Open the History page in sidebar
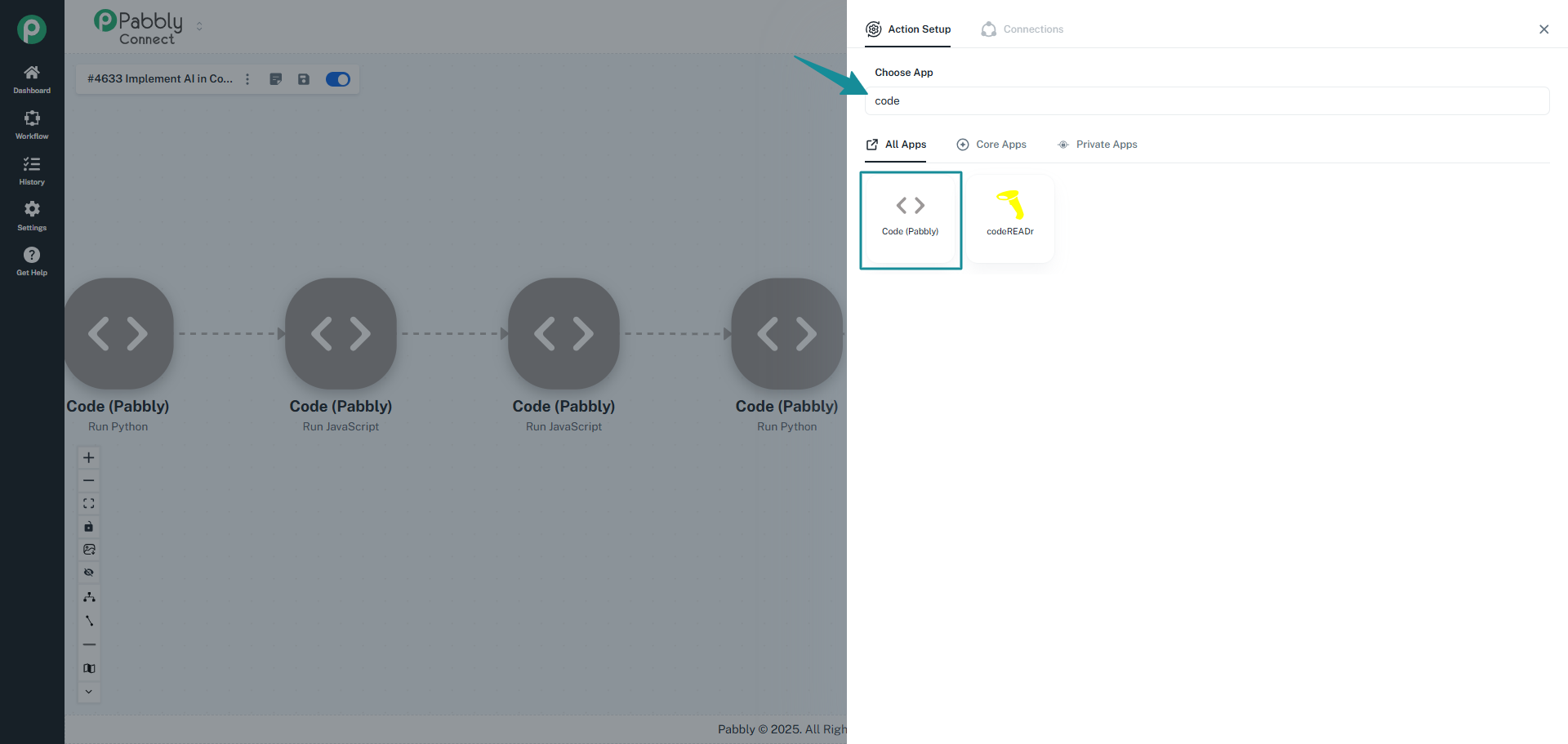The width and height of the screenshot is (1568, 744). coord(32,171)
